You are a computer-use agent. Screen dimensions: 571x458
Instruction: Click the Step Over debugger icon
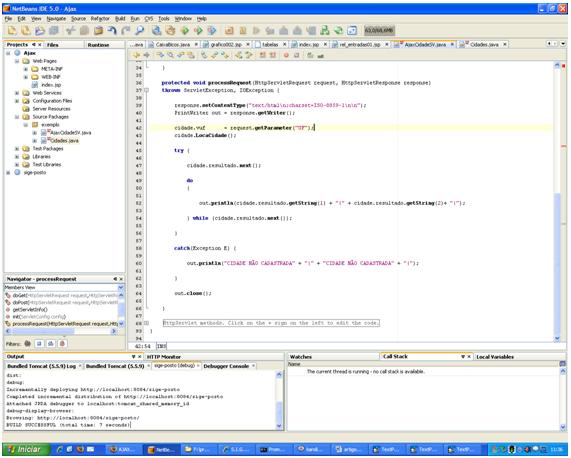pyautogui.click(x=270, y=31)
